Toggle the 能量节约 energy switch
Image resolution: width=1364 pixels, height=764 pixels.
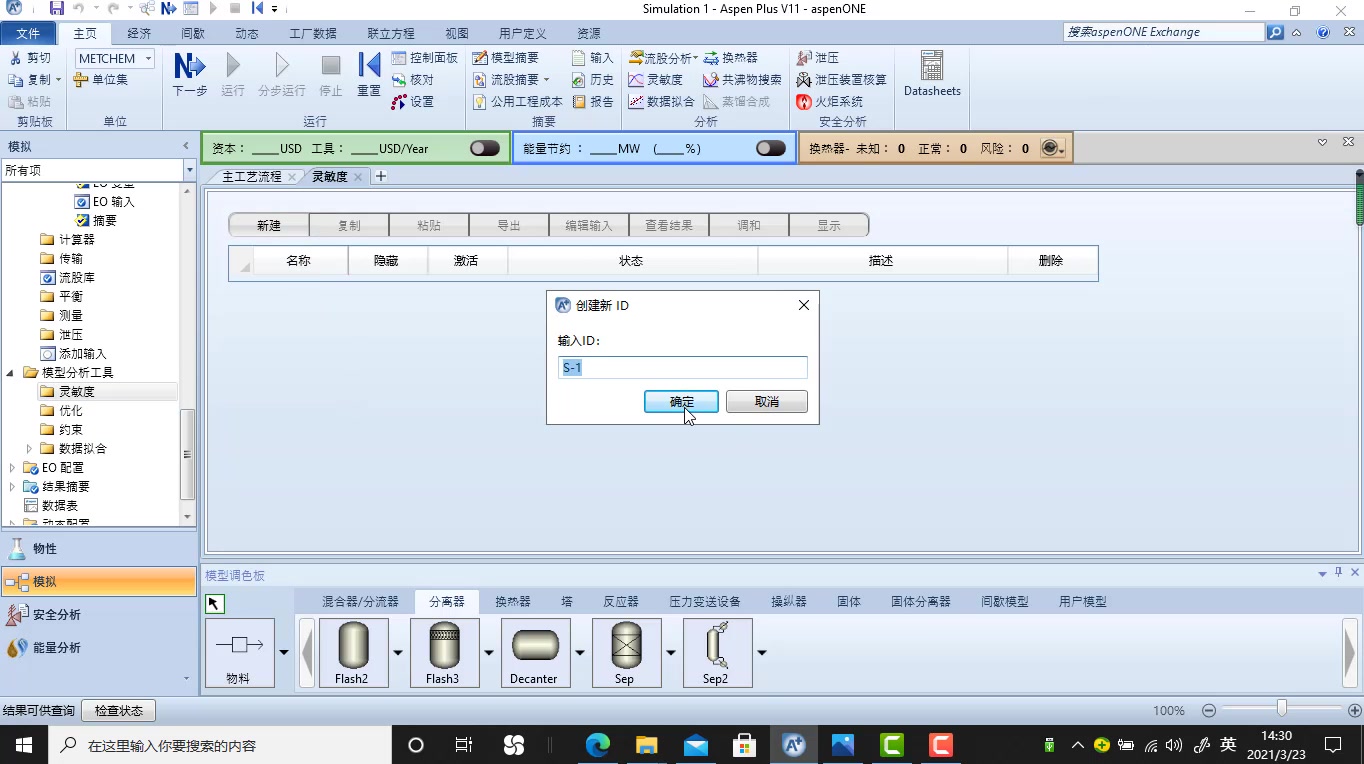[770, 147]
